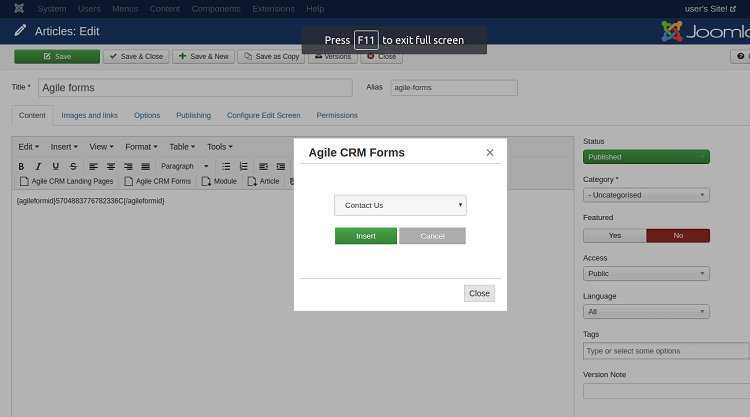Click the Agile CRM Forms editor button
This screenshot has height=417, width=750.
pos(158,181)
